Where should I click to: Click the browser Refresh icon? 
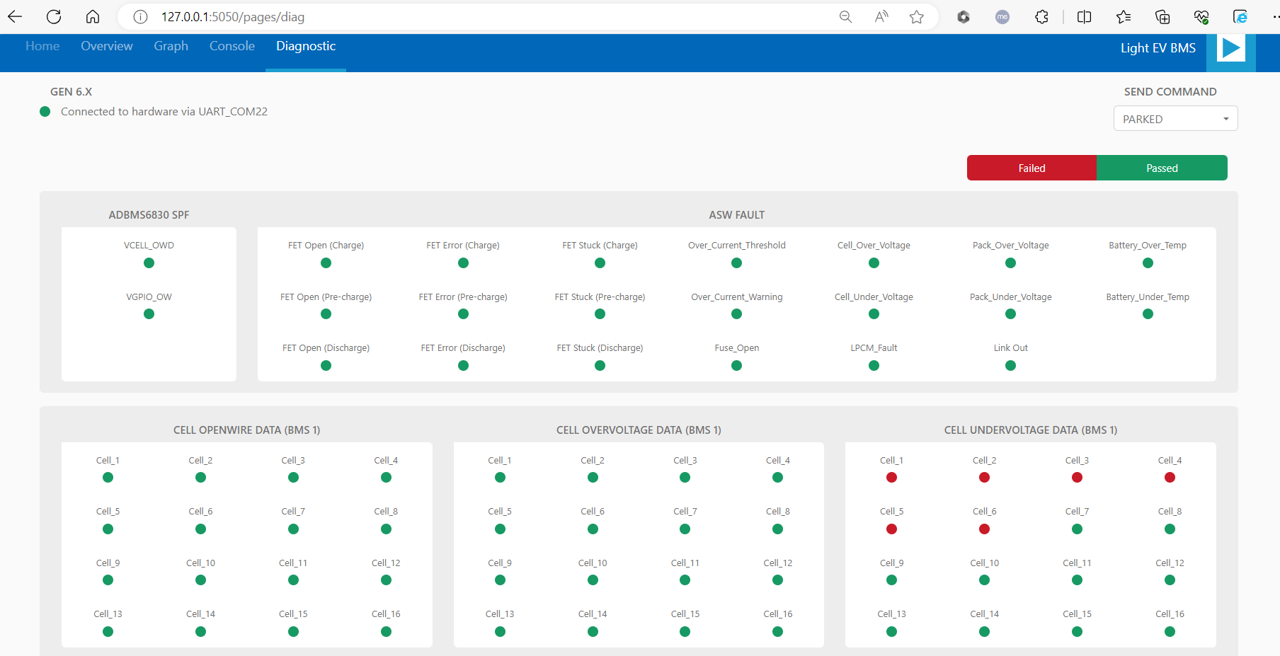(x=52, y=16)
